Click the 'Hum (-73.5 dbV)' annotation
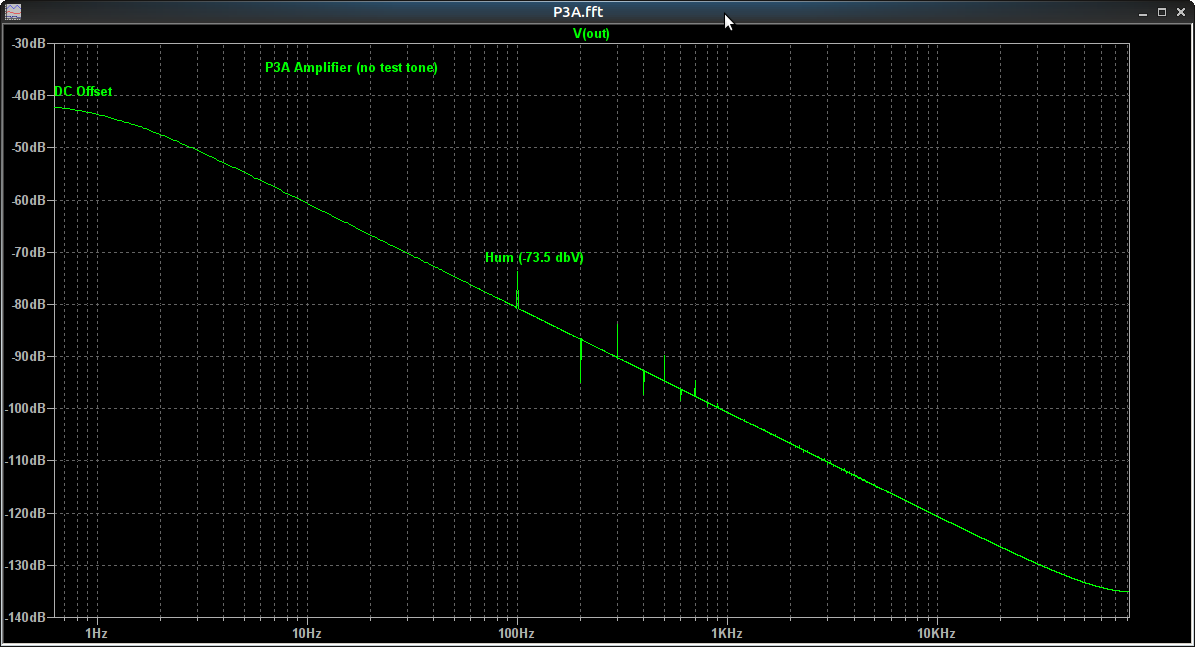This screenshot has height=647, width=1195. click(534, 258)
